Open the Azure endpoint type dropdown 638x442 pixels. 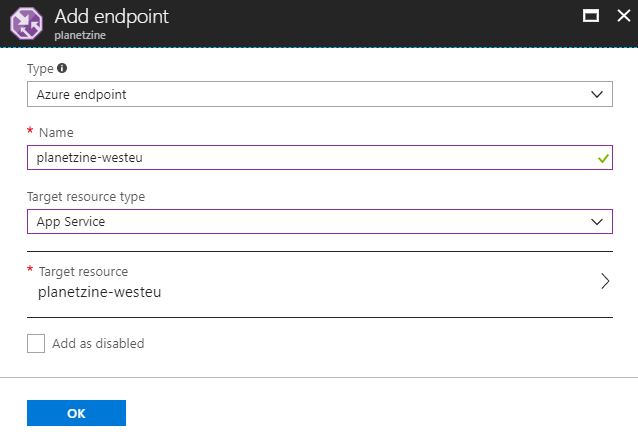click(320, 94)
